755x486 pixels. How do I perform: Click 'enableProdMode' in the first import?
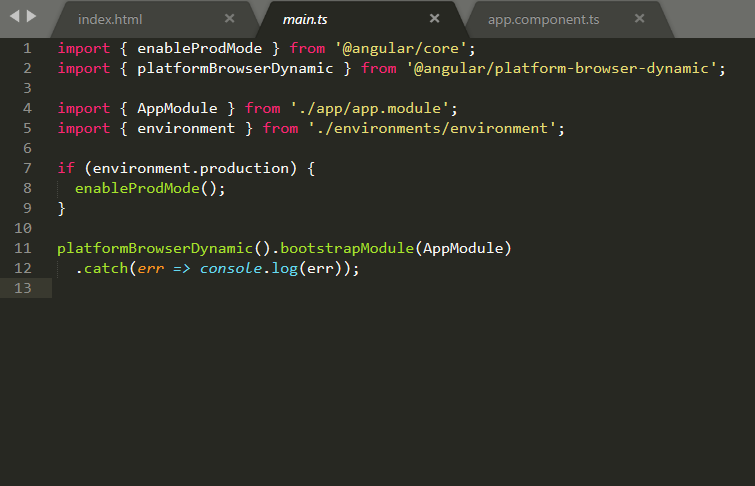point(199,48)
